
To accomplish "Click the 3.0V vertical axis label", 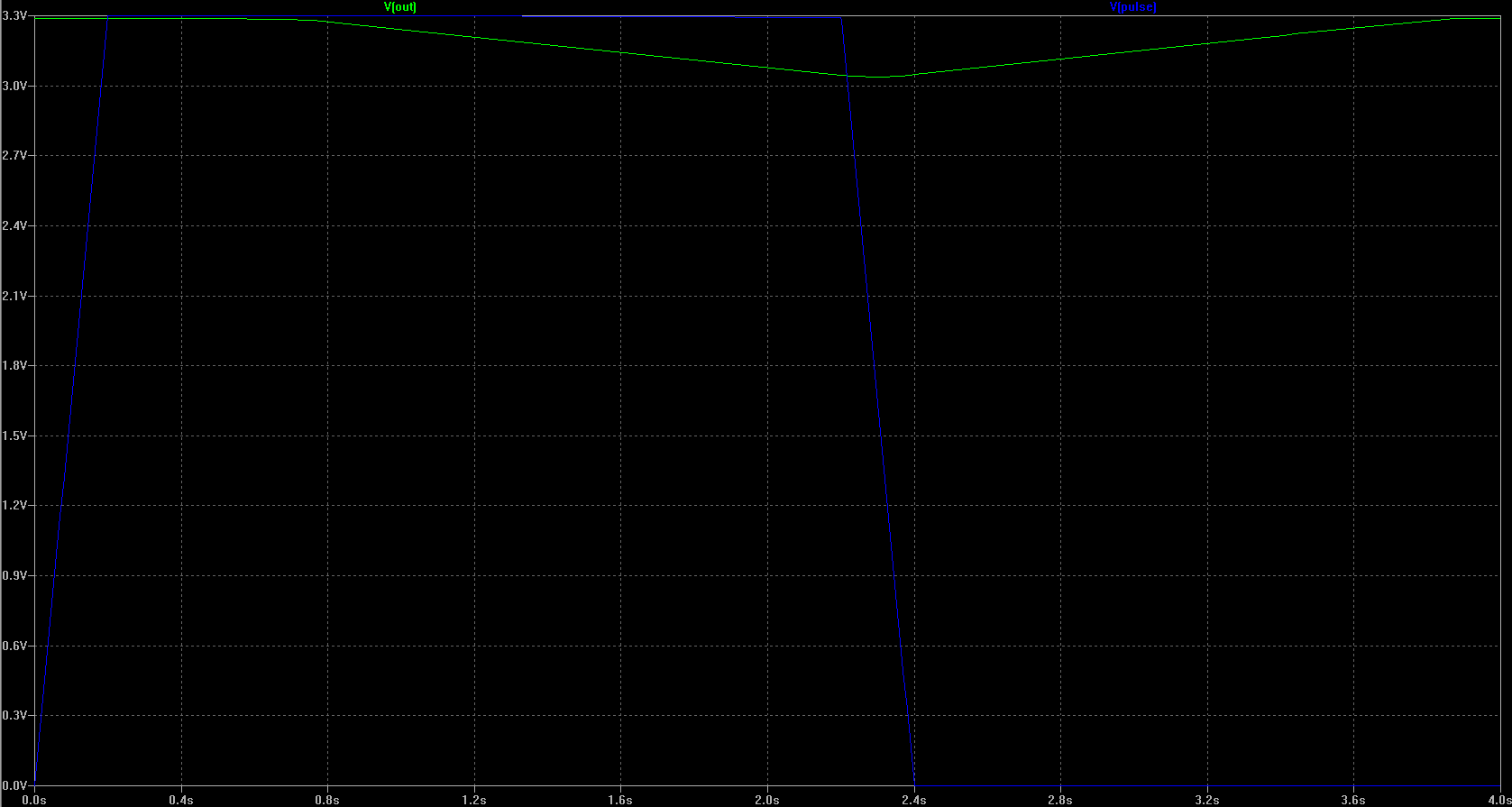I will (16, 86).
